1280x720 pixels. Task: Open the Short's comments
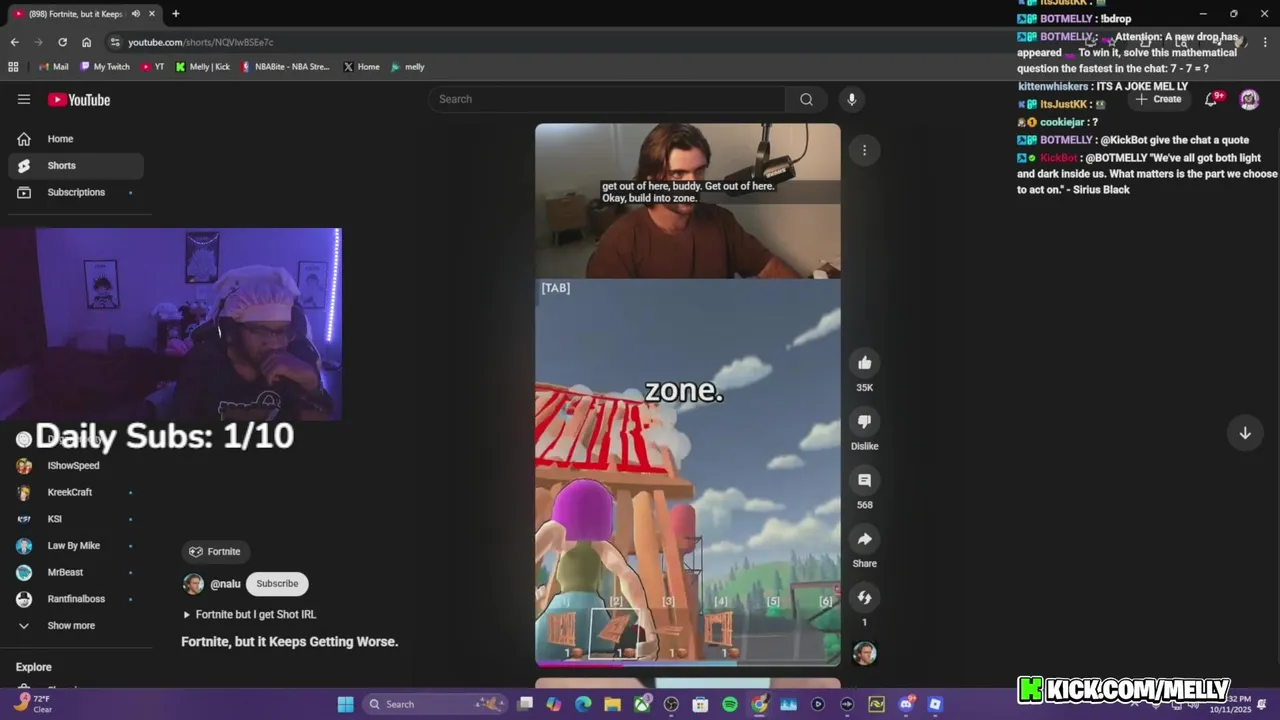pos(865,480)
